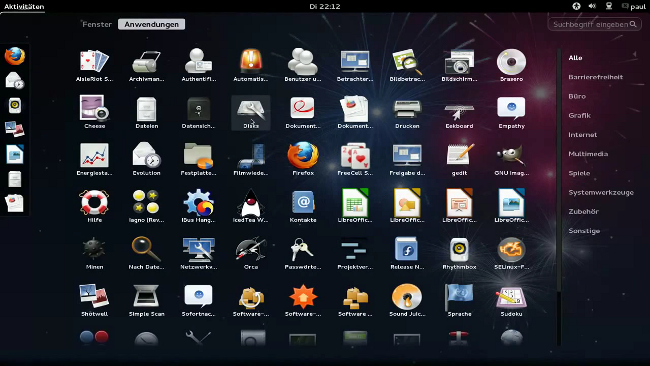
Task: Open Rhythmbox in application grid
Action: tap(459, 253)
